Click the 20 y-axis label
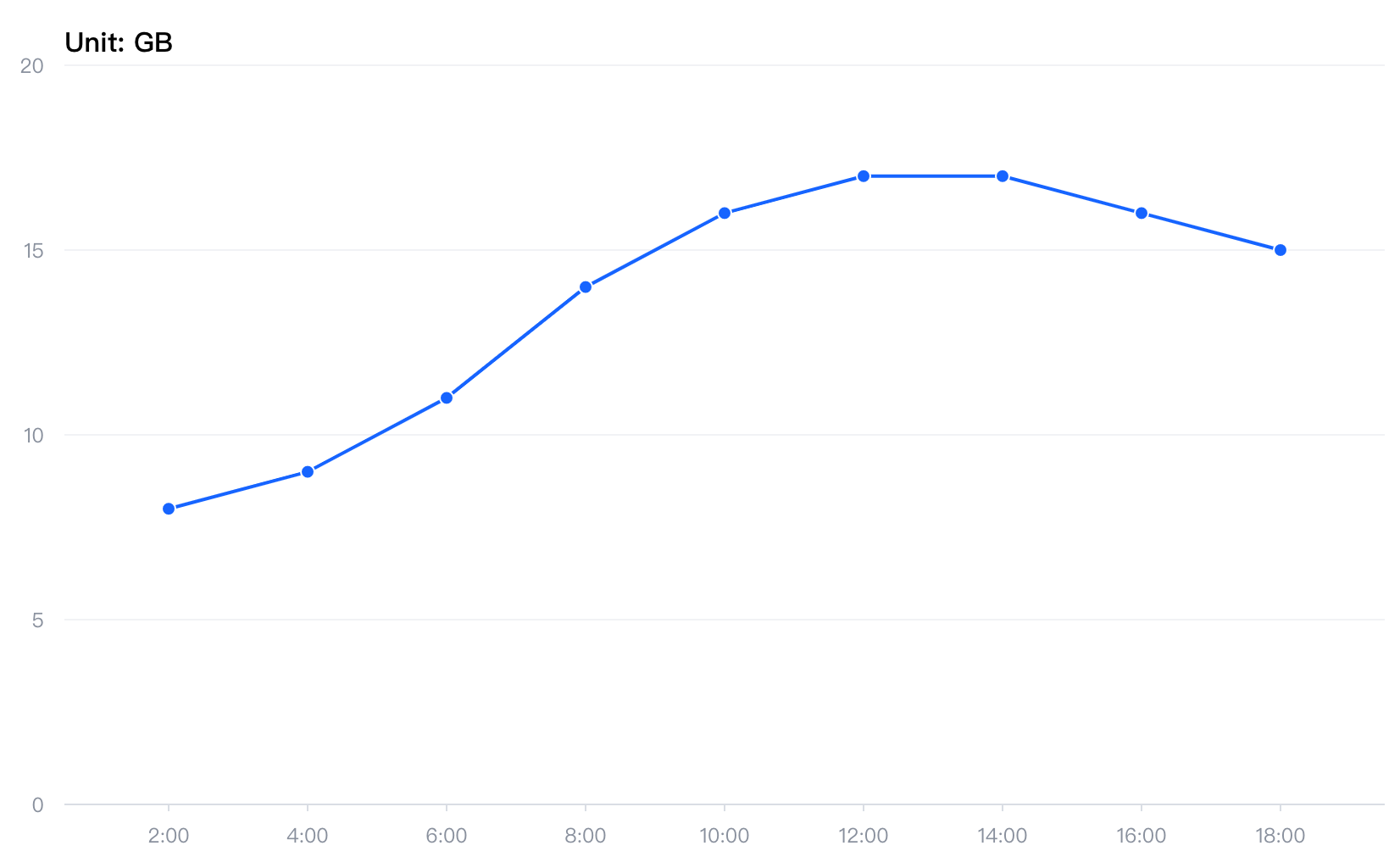The image size is (1400, 868). coord(32,65)
